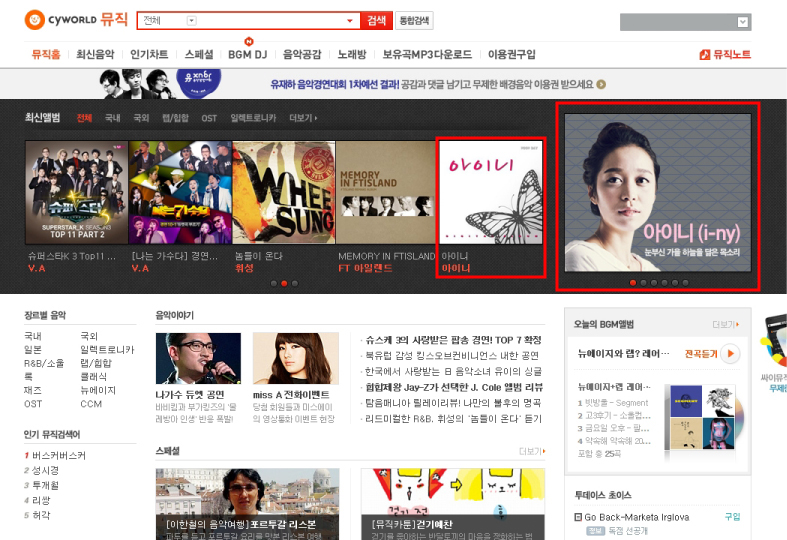Select third album carousel page dot
787x540 pixels.
[x=295, y=284]
